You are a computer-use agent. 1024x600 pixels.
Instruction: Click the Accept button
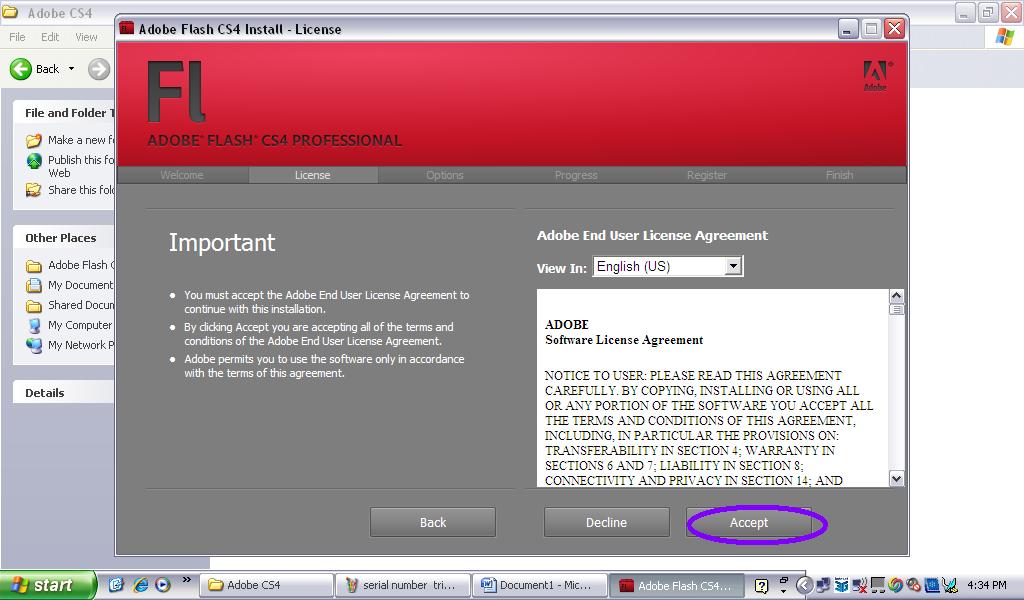748,522
